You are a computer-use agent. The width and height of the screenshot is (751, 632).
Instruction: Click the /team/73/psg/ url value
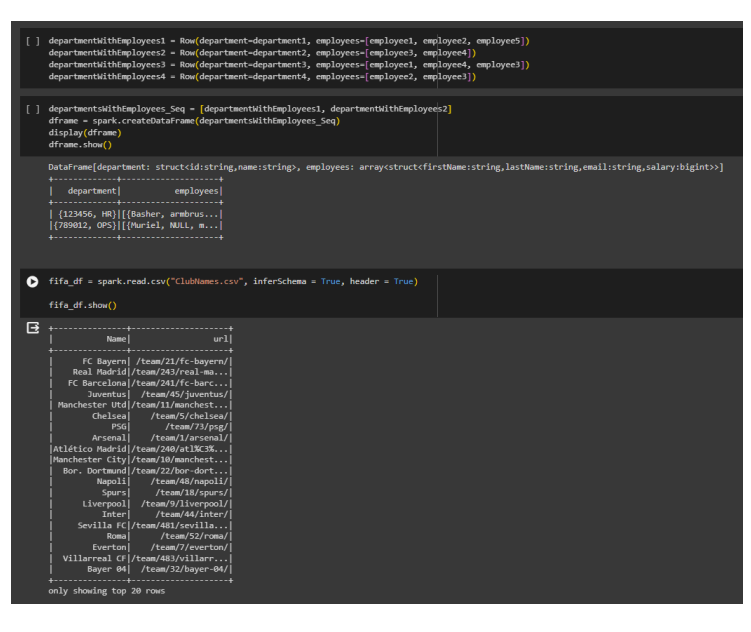[196, 427]
